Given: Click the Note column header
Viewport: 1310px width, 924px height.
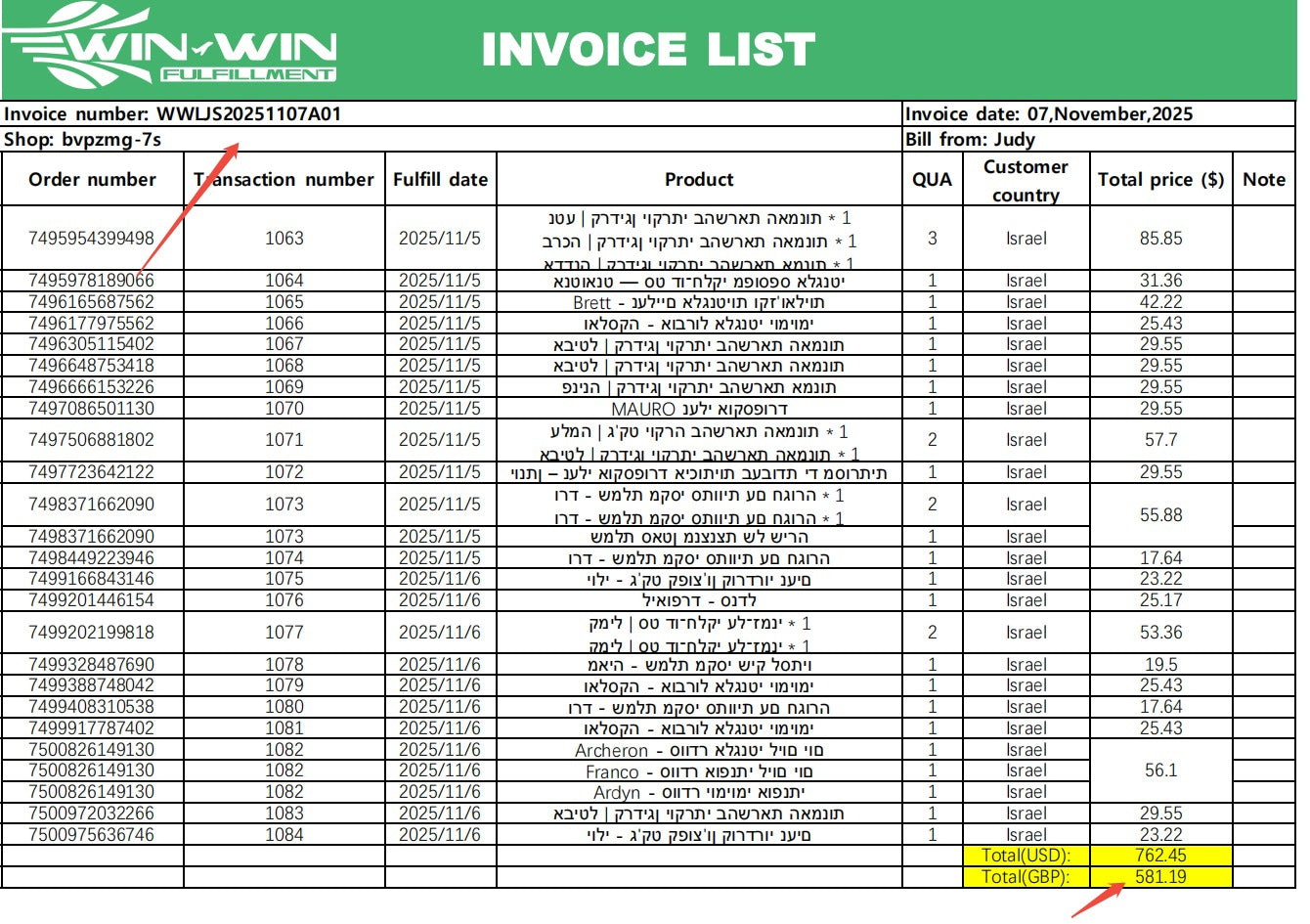Looking at the screenshot, I should (1263, 179).
